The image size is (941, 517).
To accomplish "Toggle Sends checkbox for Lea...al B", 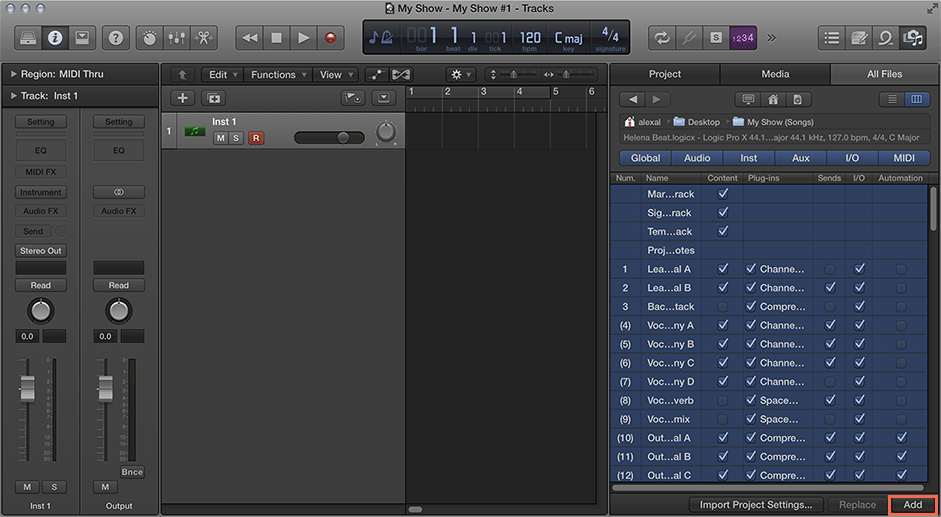I will tap(829, 288).
